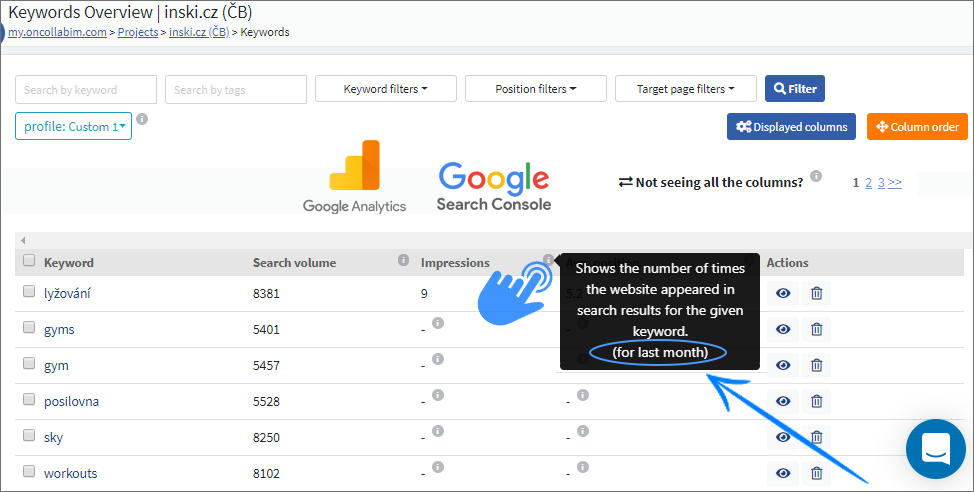Open Target page filters dropdown
The width and height of the screenshot is (974, 492).
point(686,89)
